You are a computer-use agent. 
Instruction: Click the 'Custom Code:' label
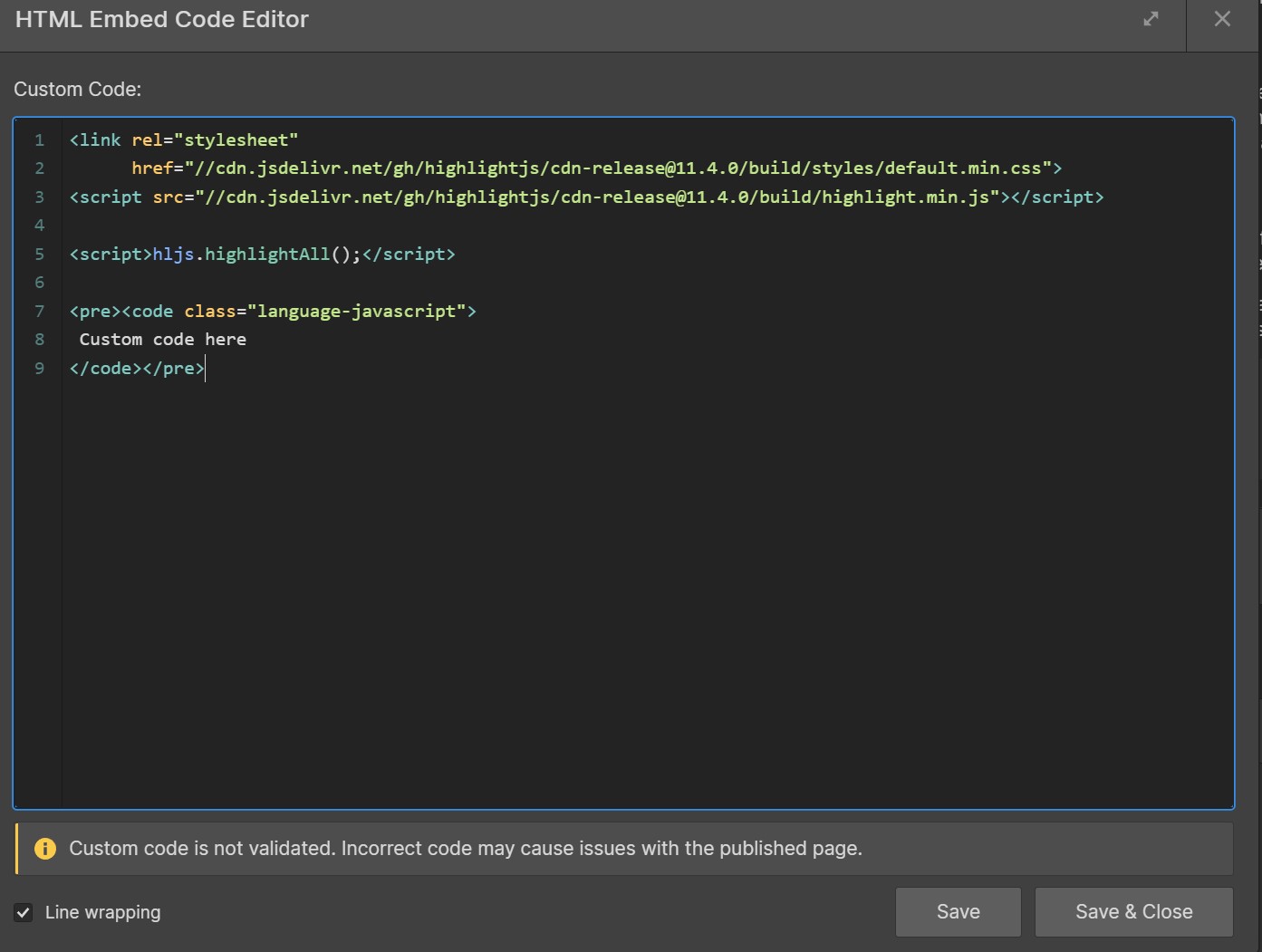(78, 90)
